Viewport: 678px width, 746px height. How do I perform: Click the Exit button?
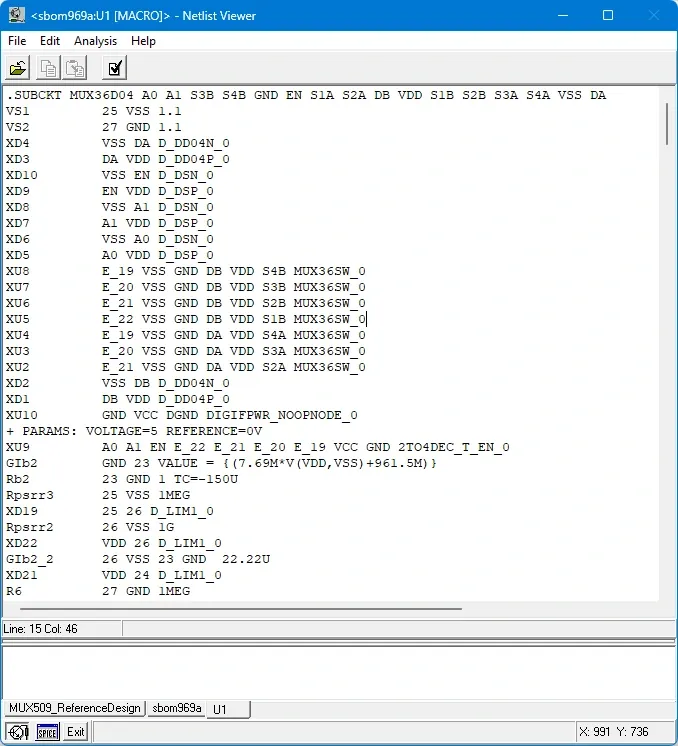coord(76,732)
